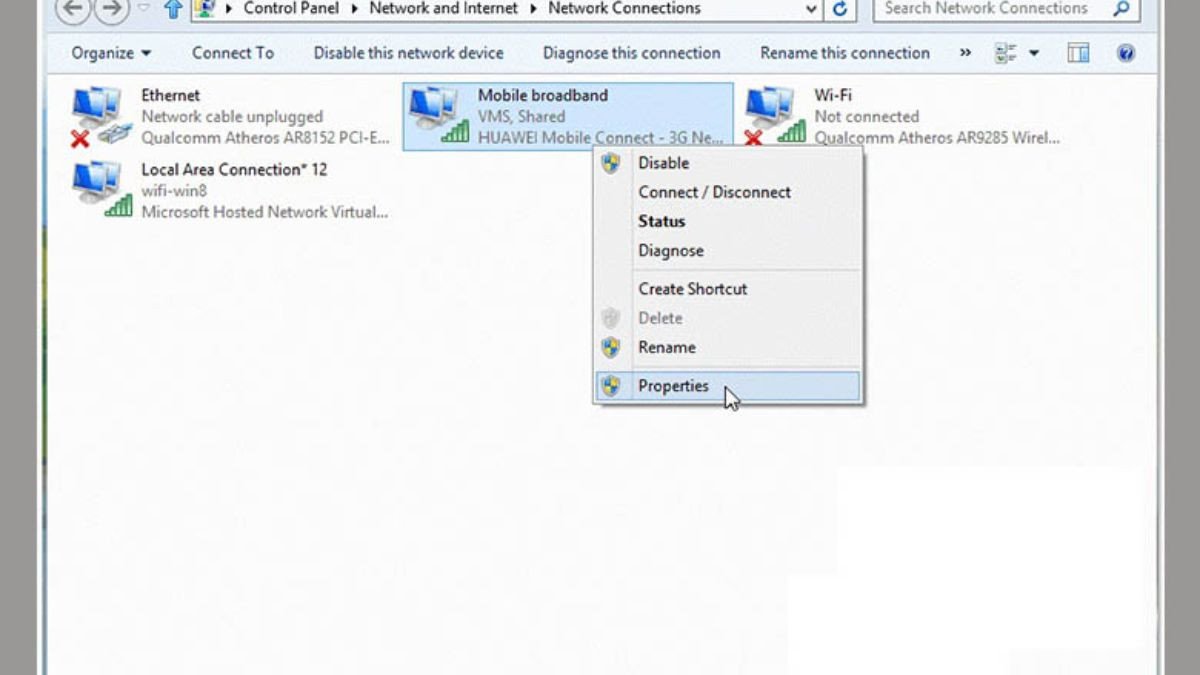The height and width of the screenshot is (675, 1200).
Task: Open Help using the help icon
Action: click(1126, 53)
